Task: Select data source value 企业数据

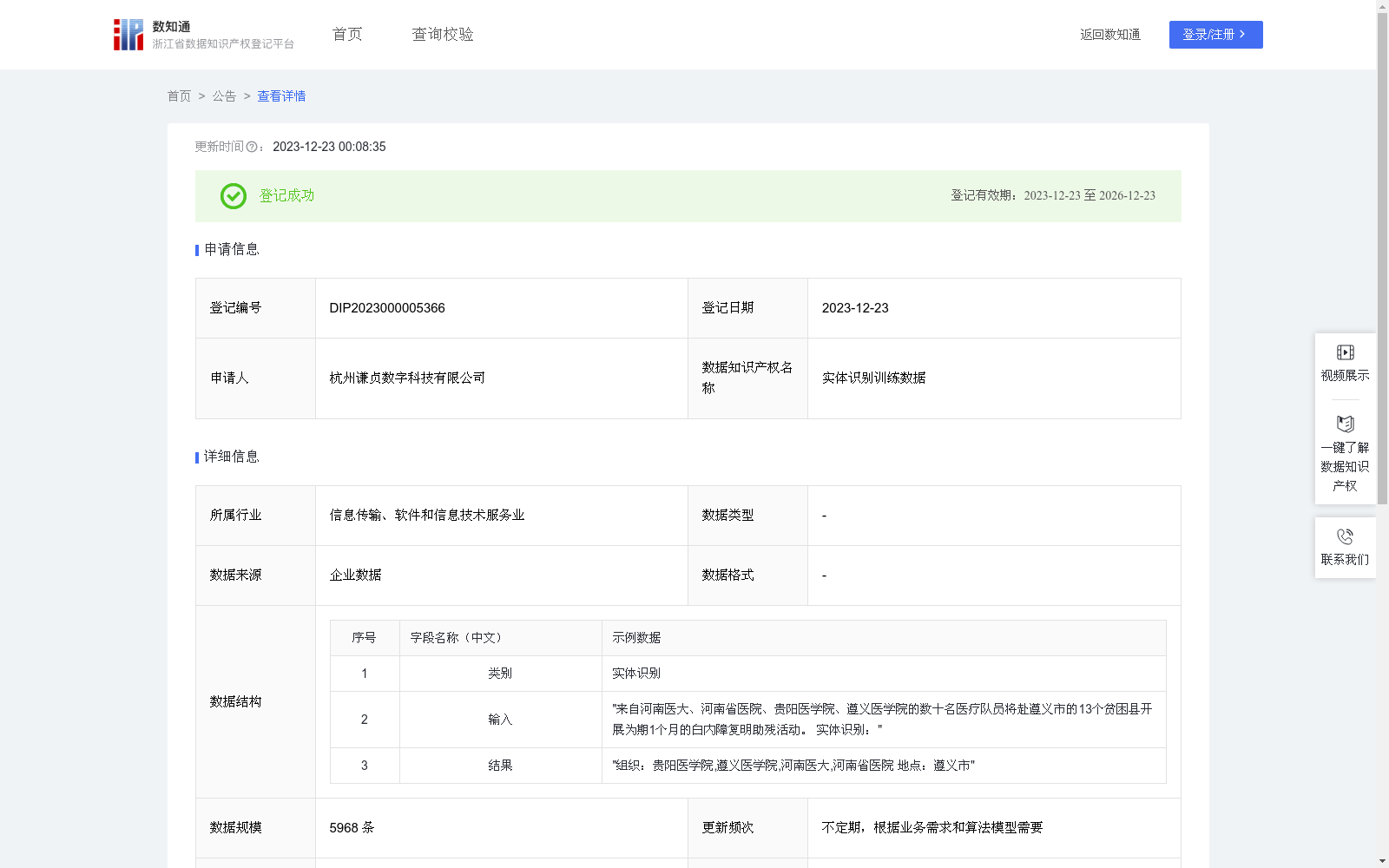Action: 355,575
